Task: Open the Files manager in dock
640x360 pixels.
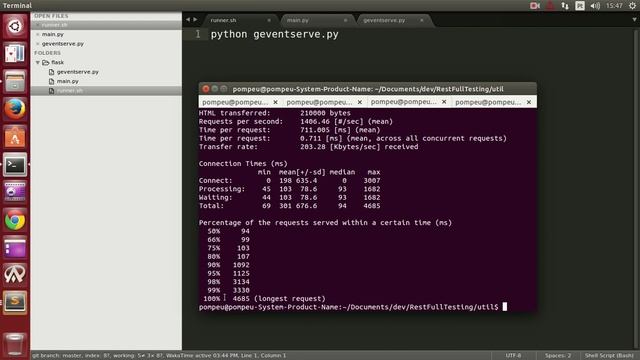Action: [15, 82]
